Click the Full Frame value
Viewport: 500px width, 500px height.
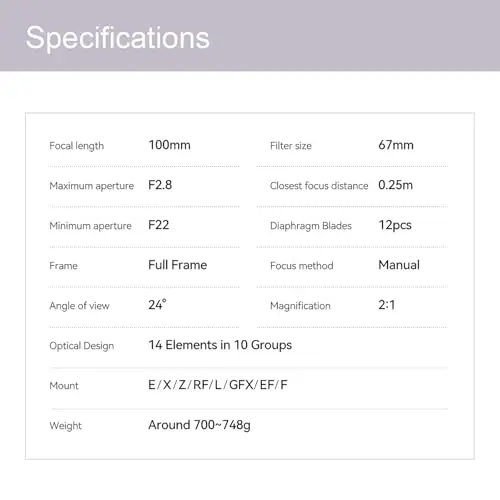(178, 265)
